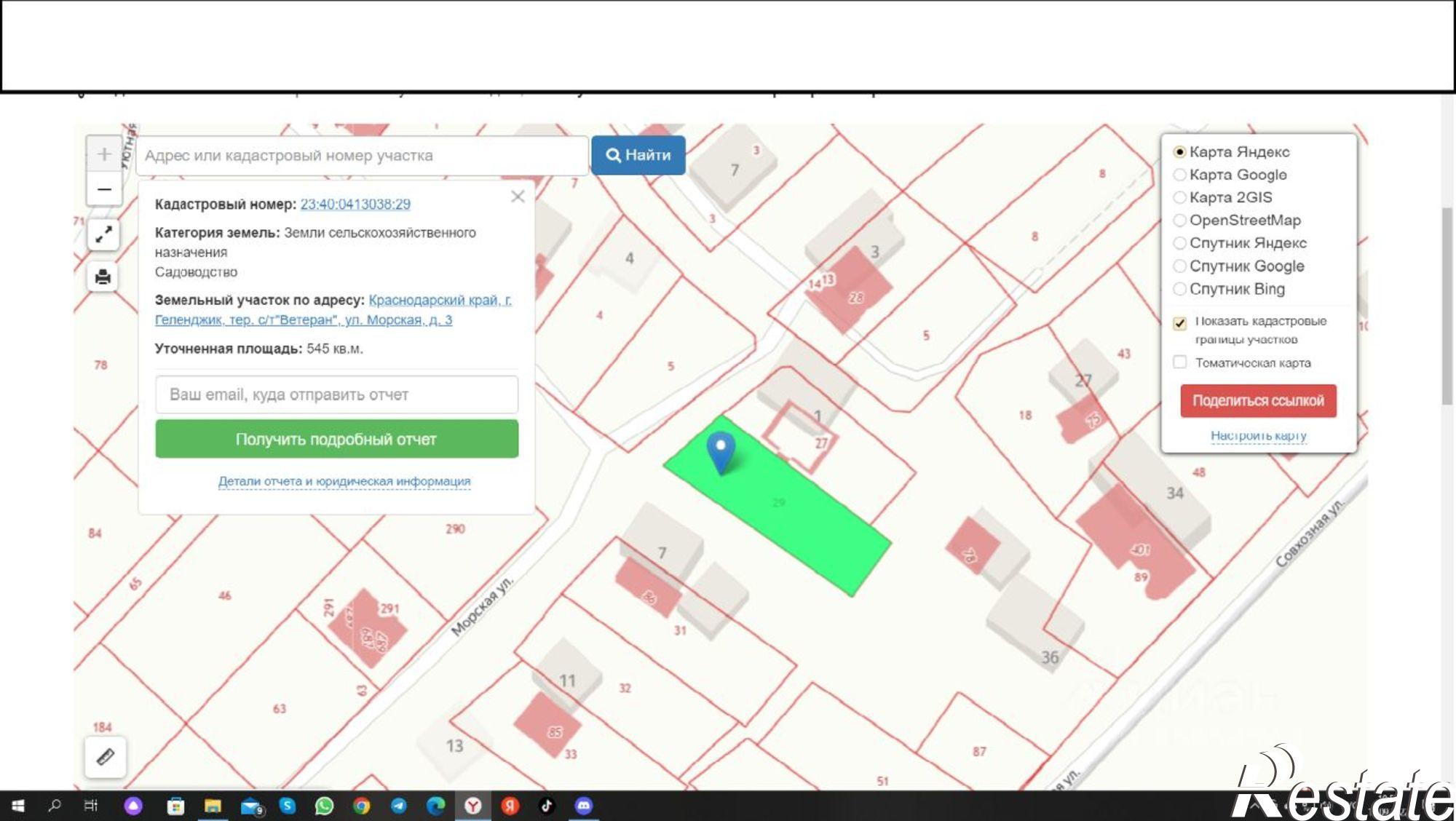Uncheck Показать кадастровые границы участков
The height and width of the screenshot is (821, 1456).
click(x=1180, y=323)
